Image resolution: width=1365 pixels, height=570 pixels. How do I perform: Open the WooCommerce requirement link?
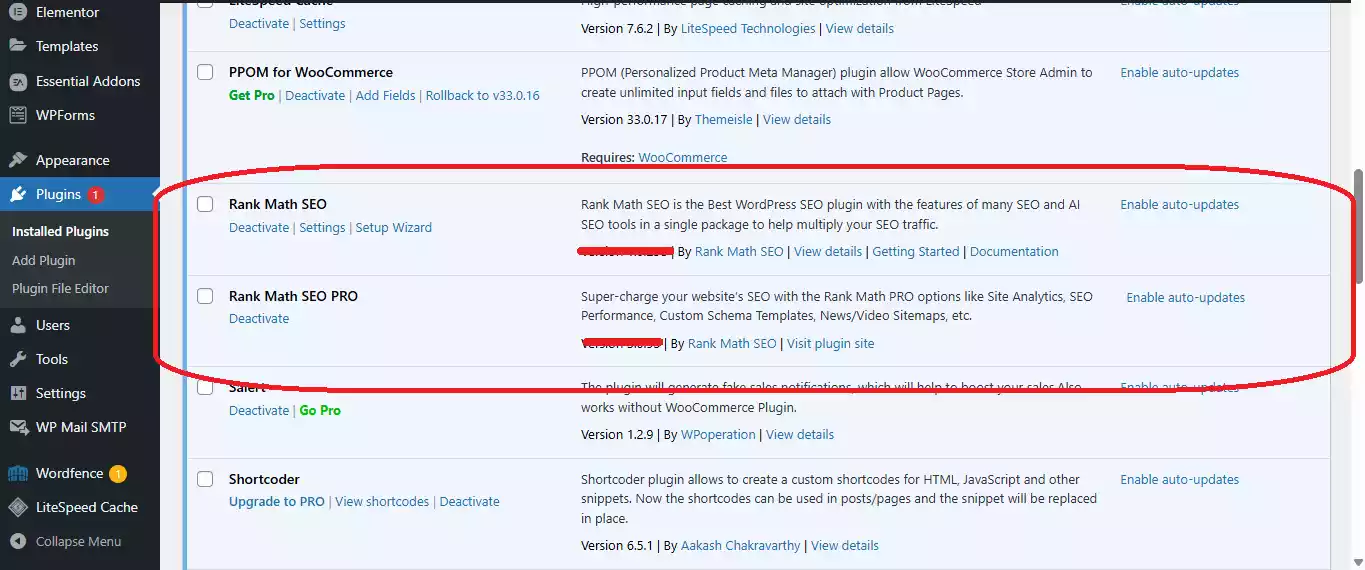[683, 157]
